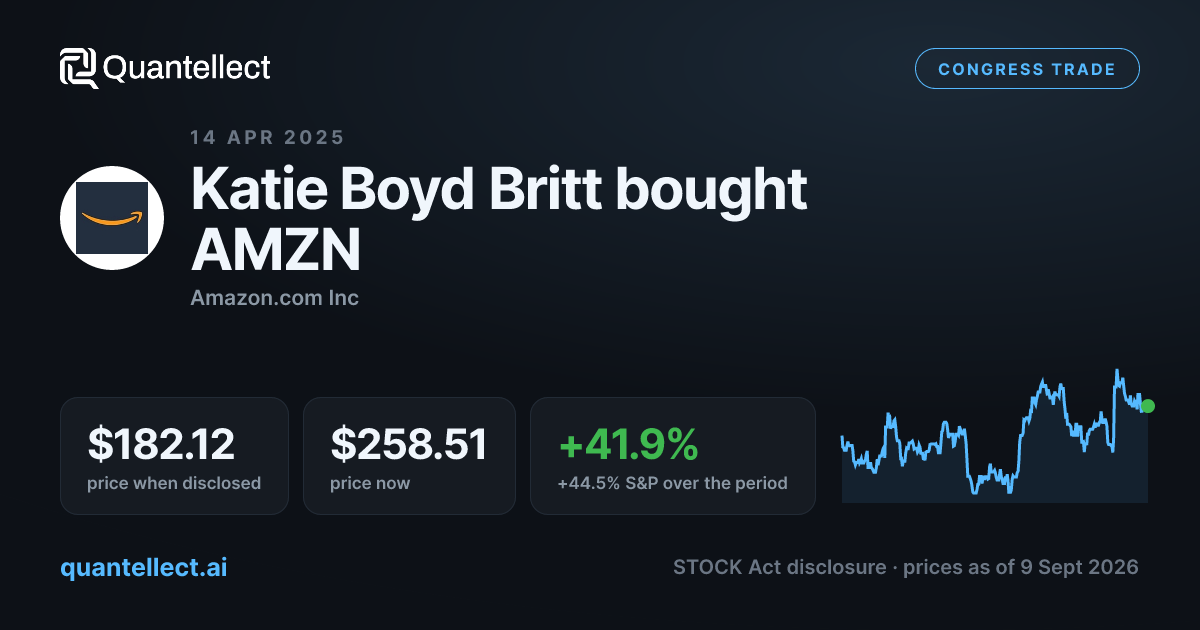
Task: Click the Quantellect logo icon
Action: tap(79, 68)
